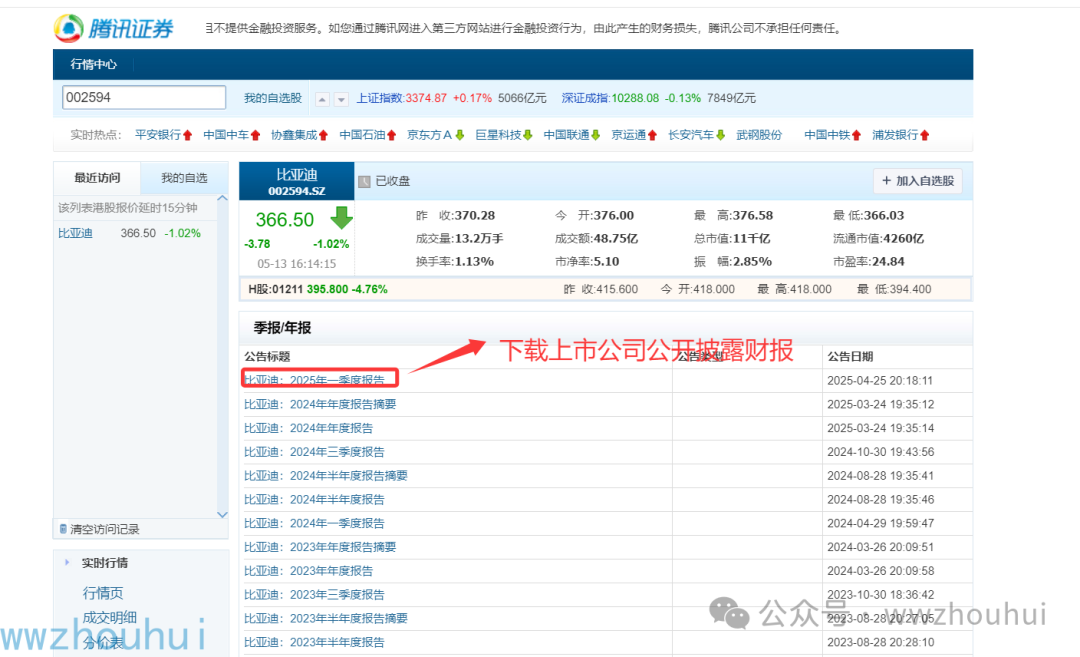Click the 公告标题 column header
Image resolution: width=1080 pixels, height=657 pixels.
(x=267, y=357)
